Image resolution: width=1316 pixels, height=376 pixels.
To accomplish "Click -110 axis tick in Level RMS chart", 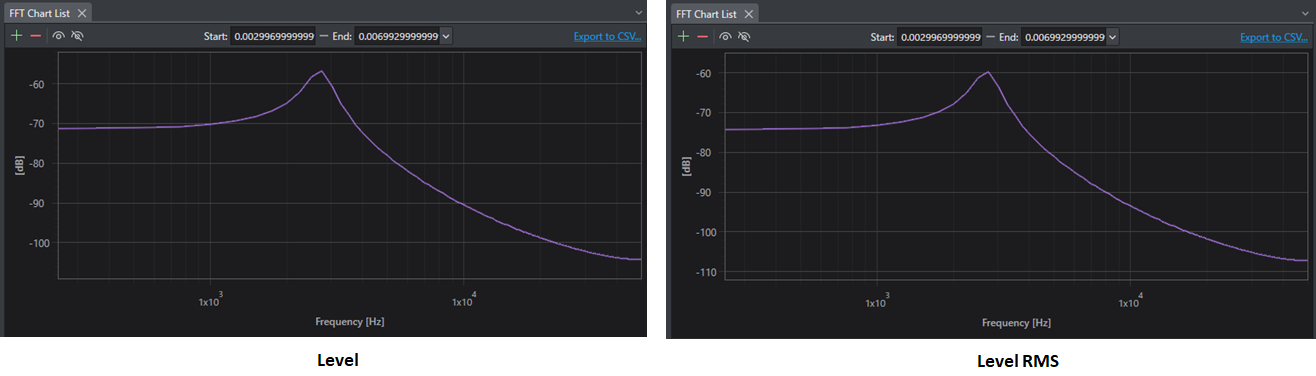I will pyautogui.click(x=707, y=272).
